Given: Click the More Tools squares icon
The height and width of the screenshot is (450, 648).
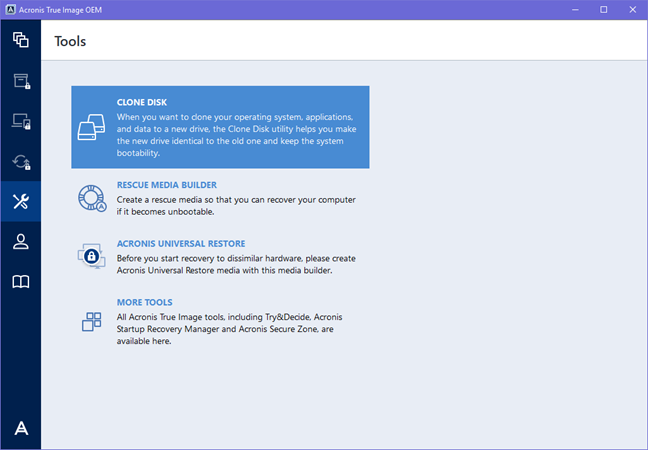Looking at the screenshot, I should 91,321.
